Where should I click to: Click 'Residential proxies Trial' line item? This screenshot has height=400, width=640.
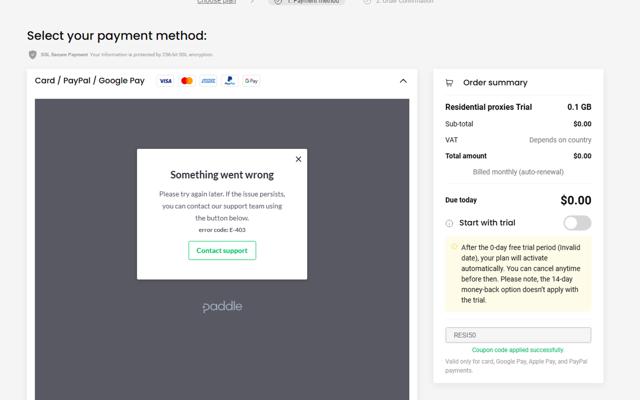[489, 107]
